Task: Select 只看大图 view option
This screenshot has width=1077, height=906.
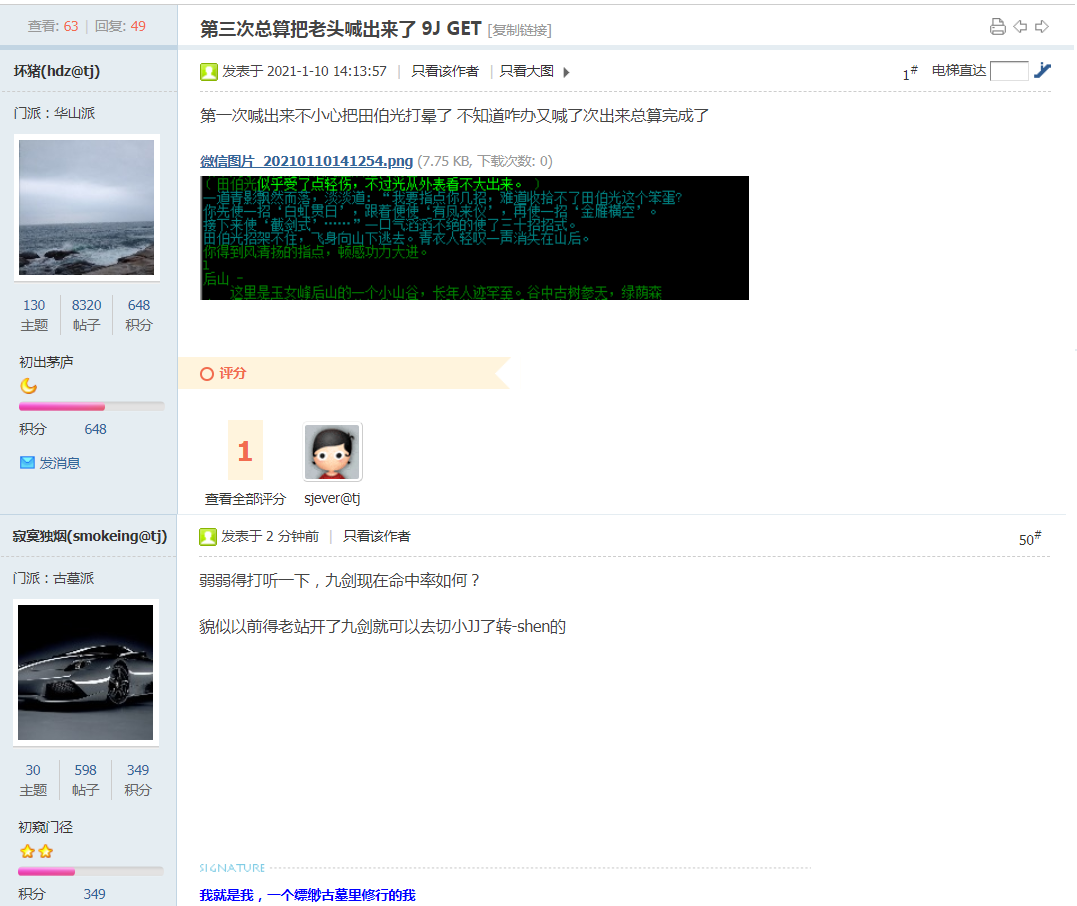Action: point(527,71)
